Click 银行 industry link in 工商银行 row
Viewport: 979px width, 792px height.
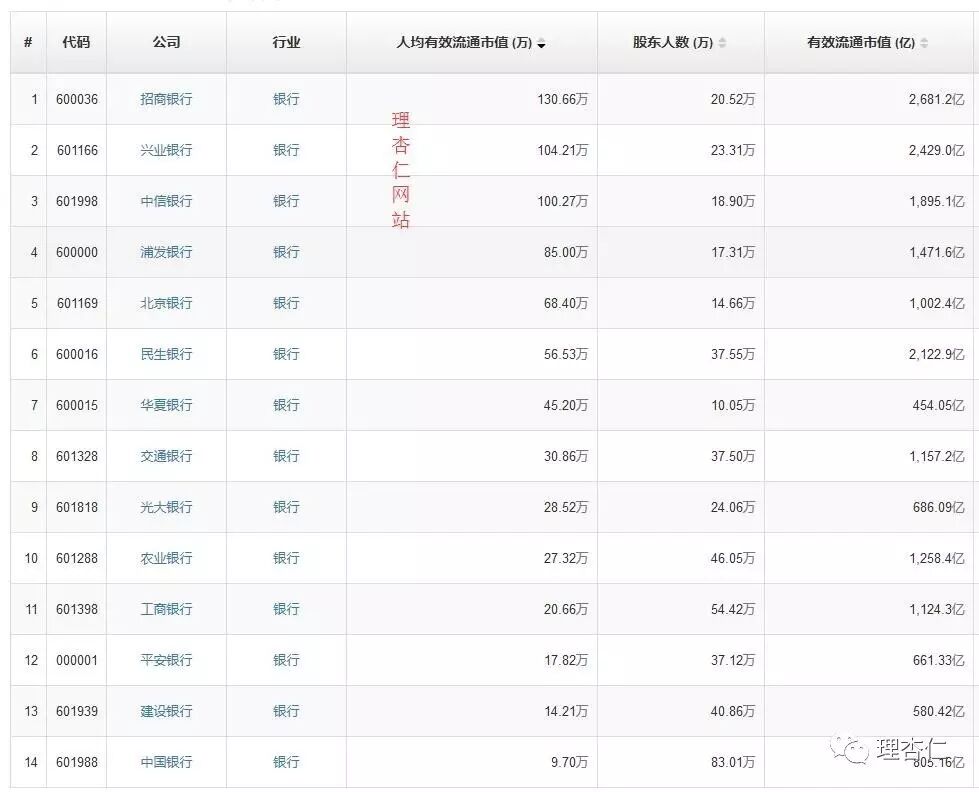(x=286, y=609)
